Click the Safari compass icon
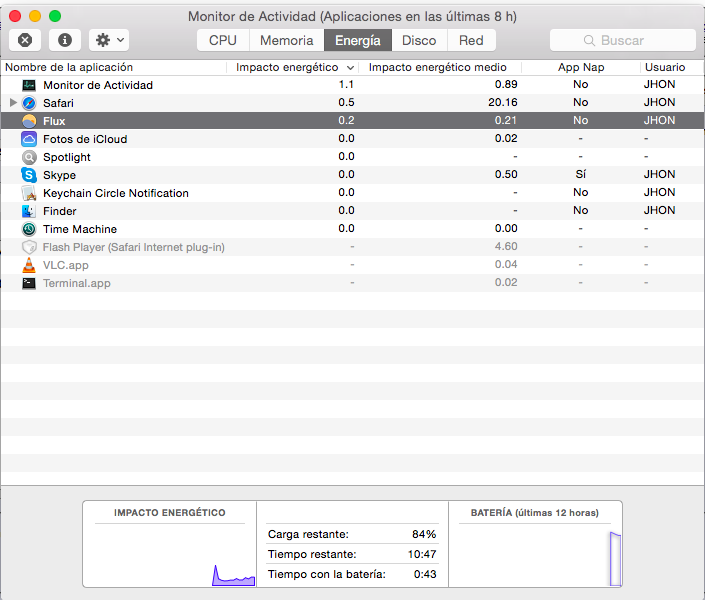Screen dimensions: 705x600 [29, 103]
